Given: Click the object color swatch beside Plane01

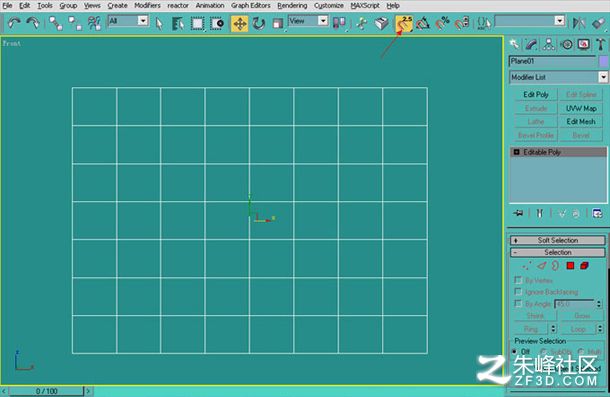Looking at the screenshot, I should 603,61.
